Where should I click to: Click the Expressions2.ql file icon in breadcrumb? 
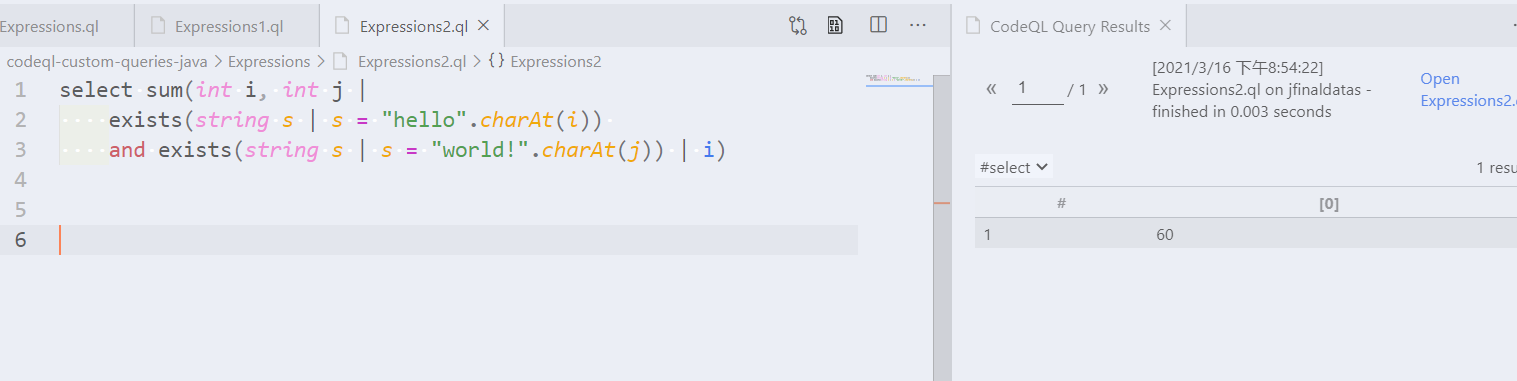(x=340, y=61)
